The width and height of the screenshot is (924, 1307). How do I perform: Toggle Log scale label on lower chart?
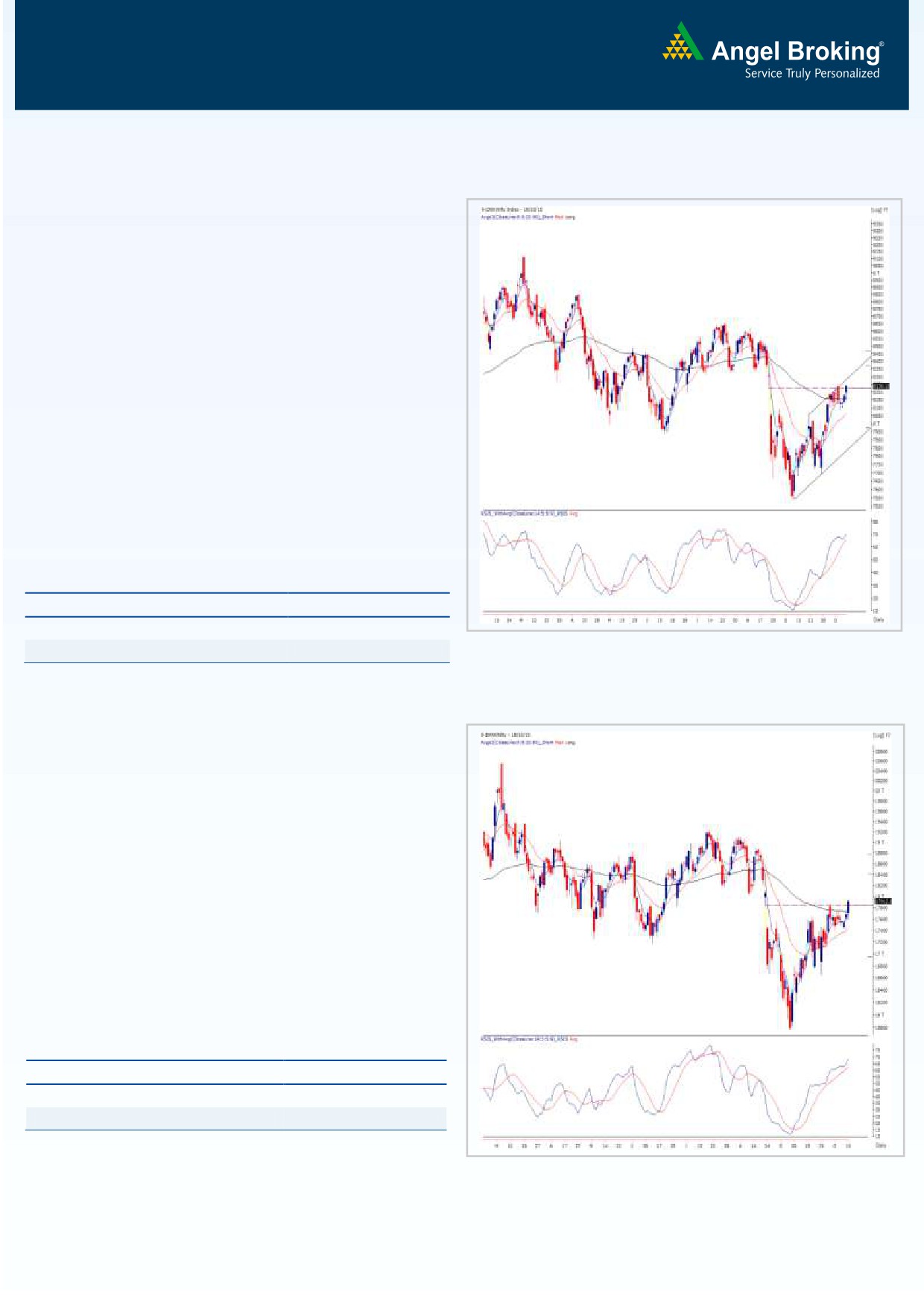[881, 735]
